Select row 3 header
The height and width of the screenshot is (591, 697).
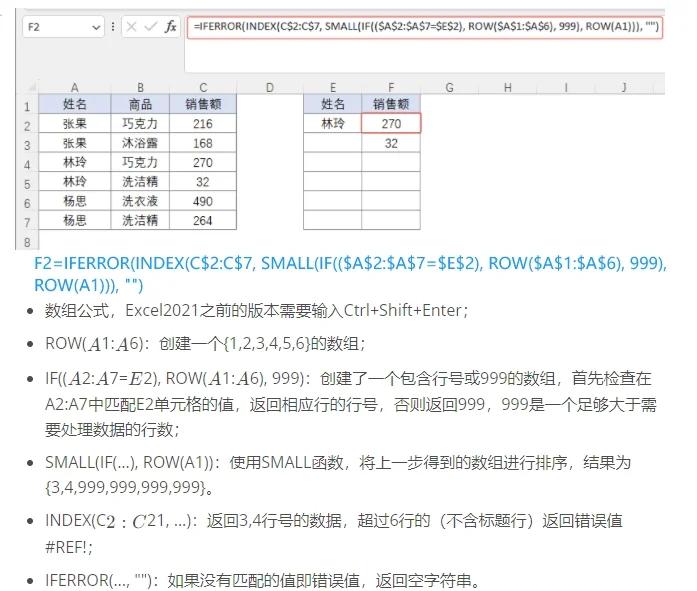point(27,145)
